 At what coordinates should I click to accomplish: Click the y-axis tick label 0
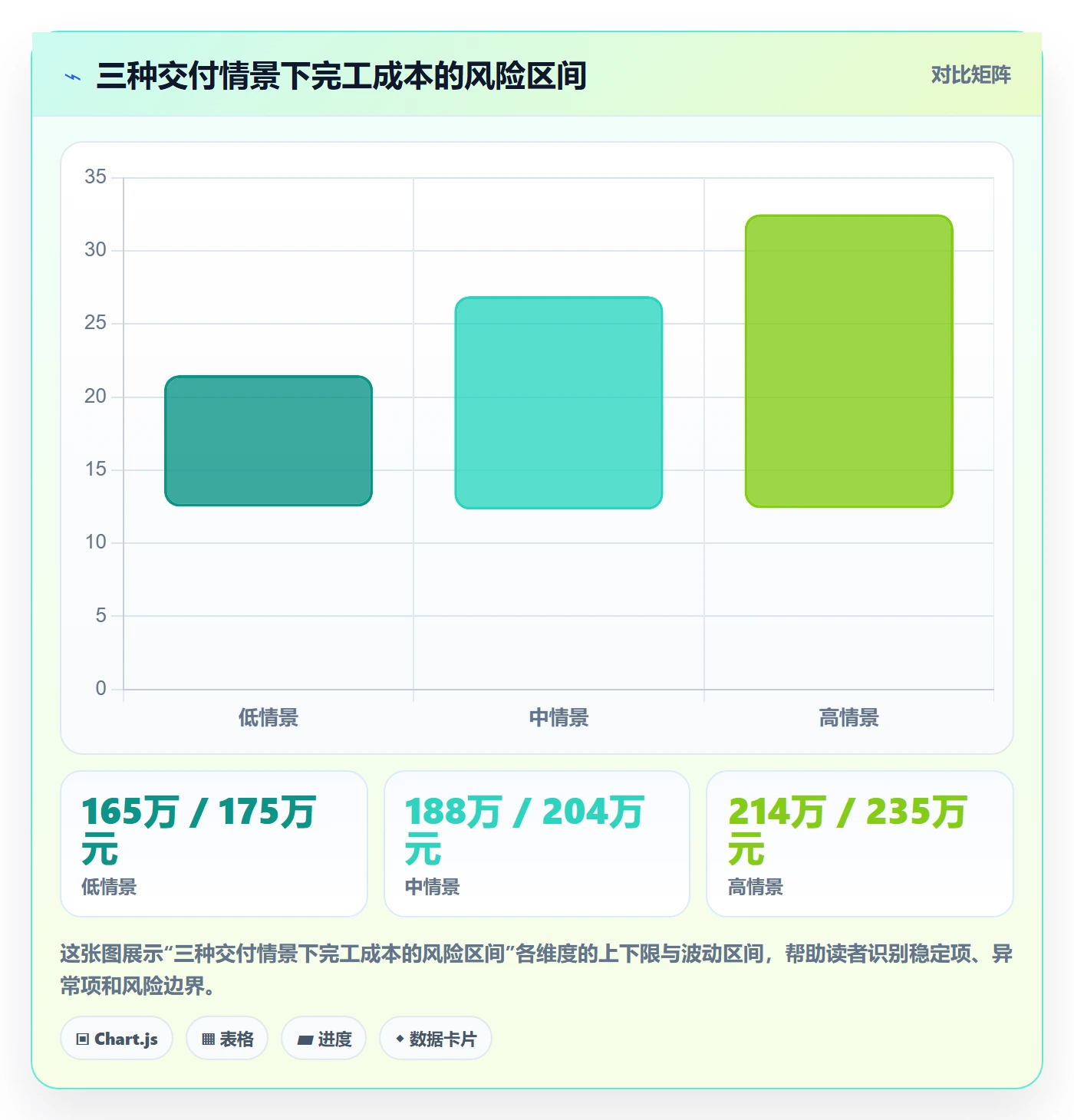[101, 689]
